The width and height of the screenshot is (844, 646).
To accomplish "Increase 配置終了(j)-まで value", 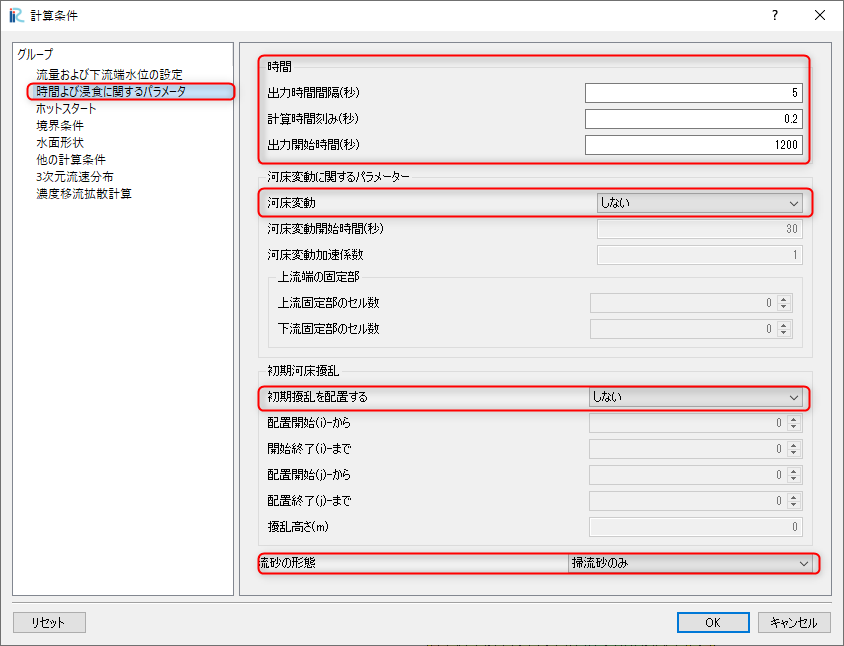I will click(793, 496).
